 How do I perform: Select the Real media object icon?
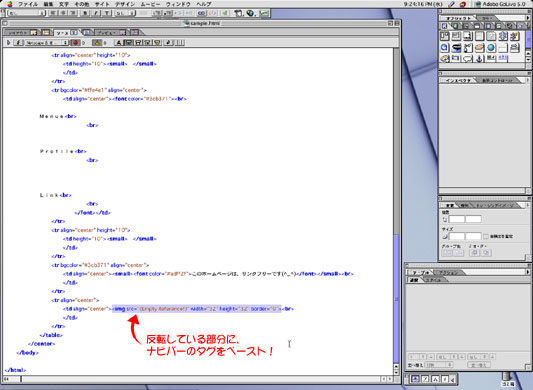point(457,48)
